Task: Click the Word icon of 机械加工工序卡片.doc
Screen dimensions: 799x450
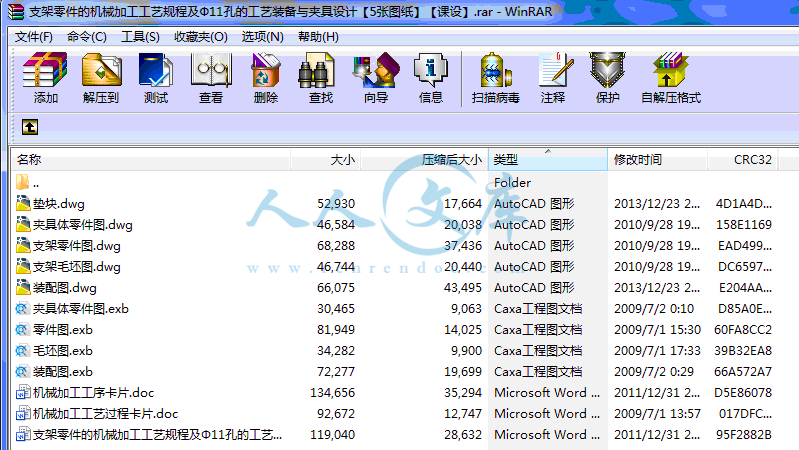Action: [x=22, y=392]
